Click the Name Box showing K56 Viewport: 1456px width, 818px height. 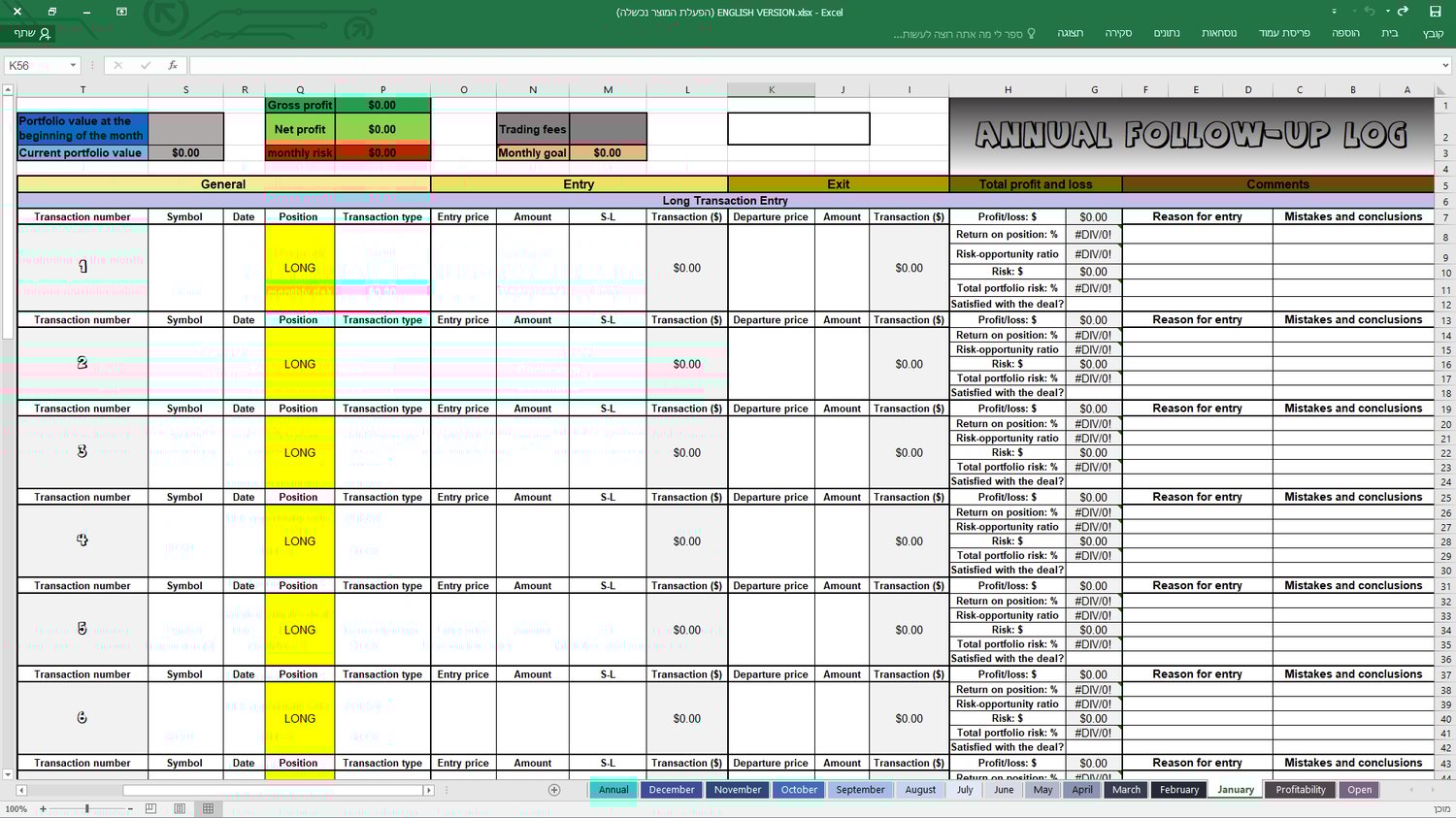[x=35, y=65]
